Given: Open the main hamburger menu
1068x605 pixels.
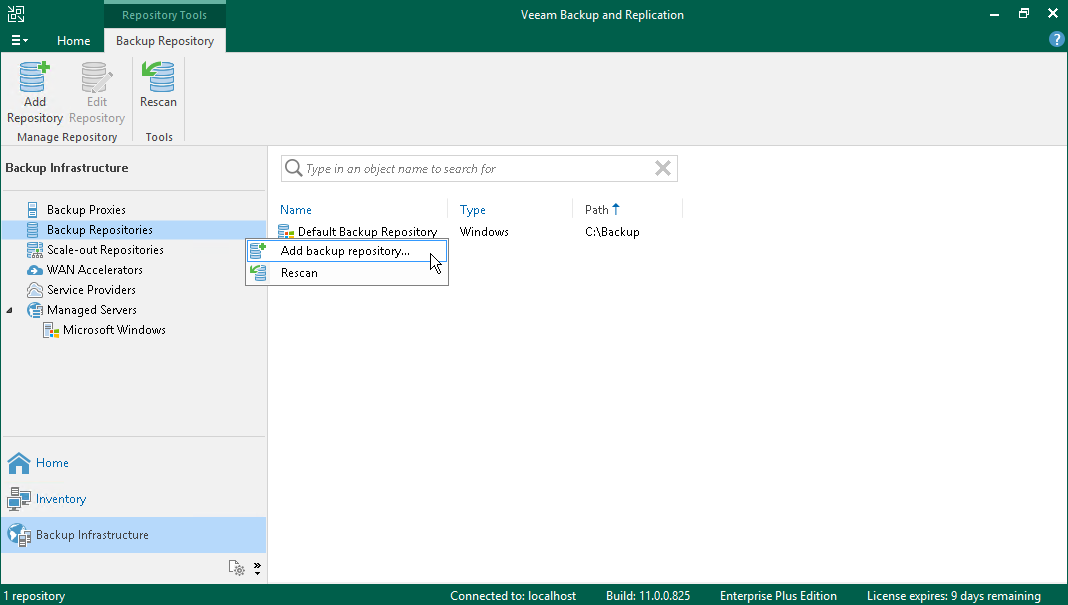Looking at the screenshot, I should pyautogui.click(x=19, y=41).
